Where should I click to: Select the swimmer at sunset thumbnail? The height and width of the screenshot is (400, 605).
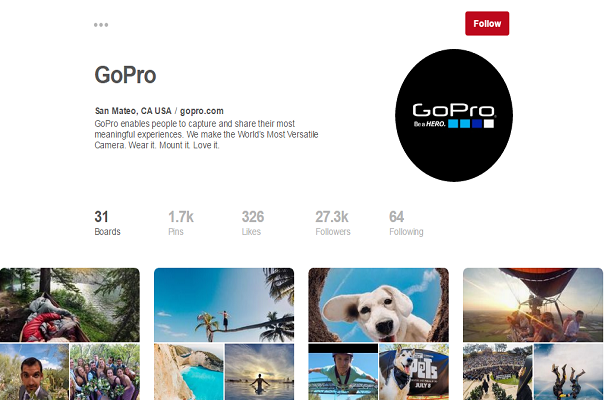[x=259, y=372]
